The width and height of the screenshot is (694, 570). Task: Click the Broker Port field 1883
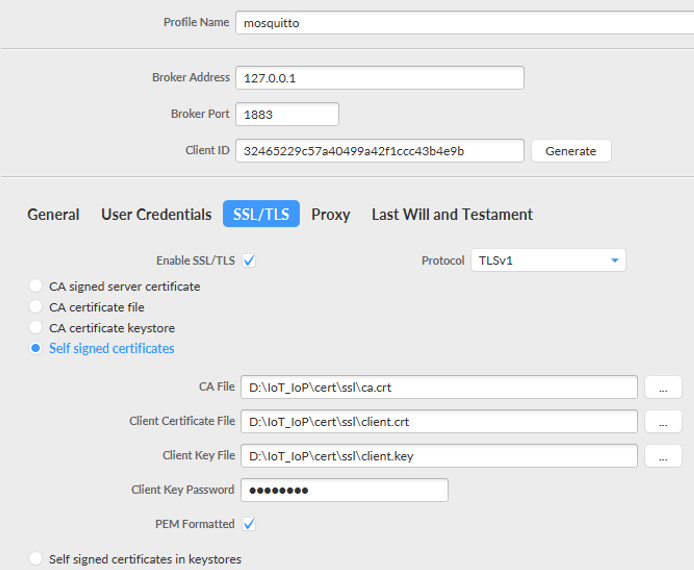click(287, 114)
